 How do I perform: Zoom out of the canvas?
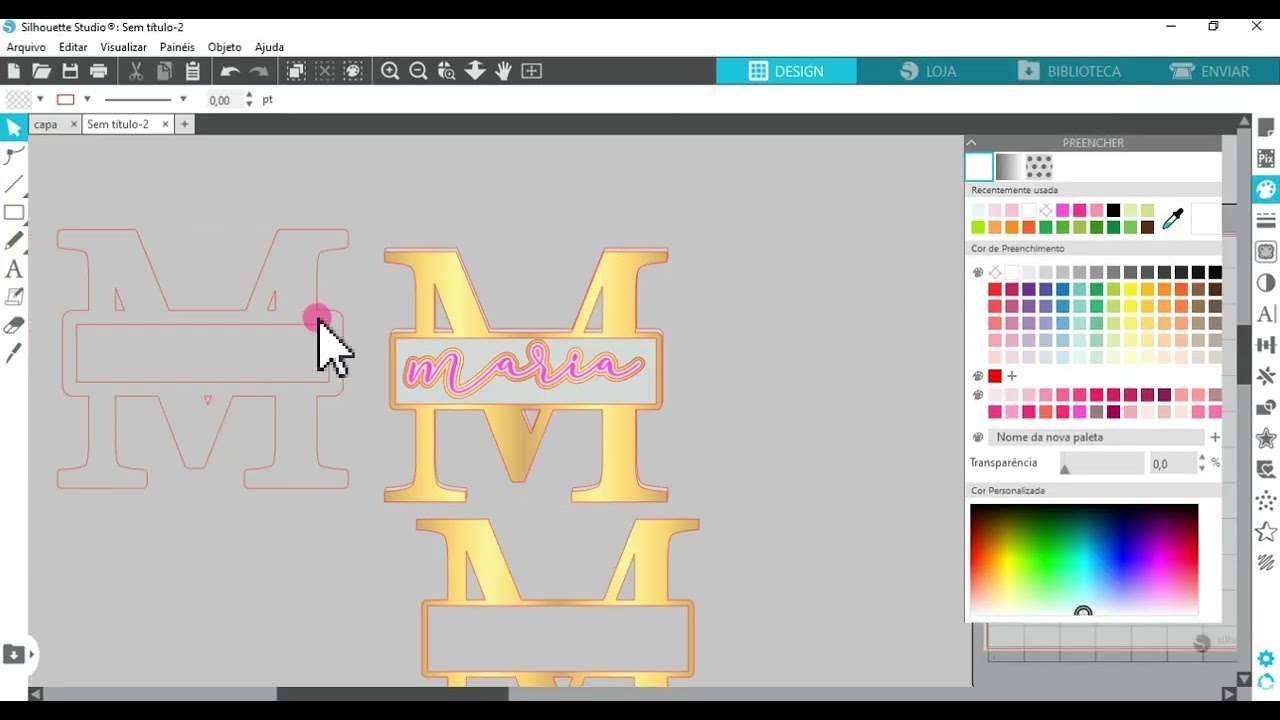419,71
